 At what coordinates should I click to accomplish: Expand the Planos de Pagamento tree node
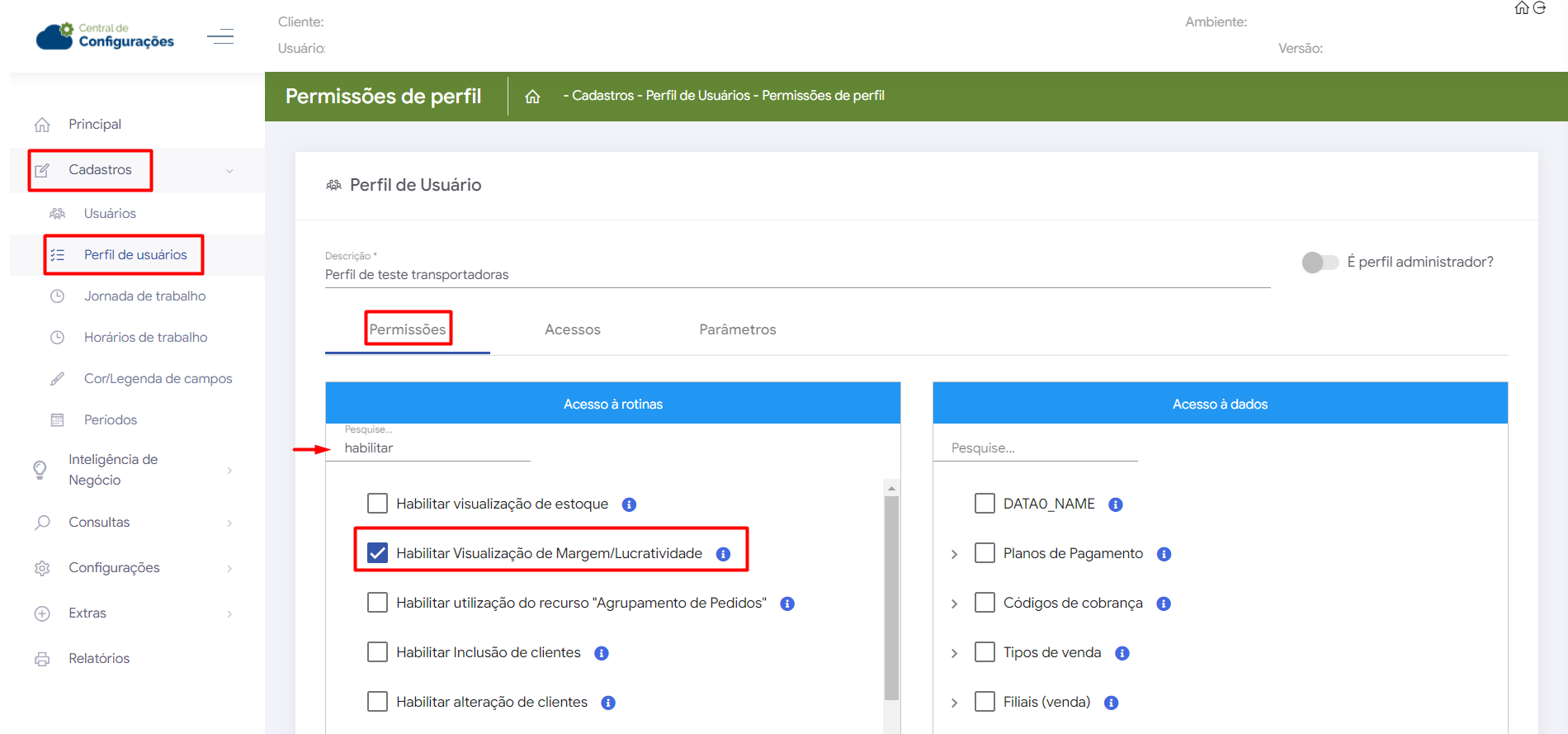click(955, 554)
